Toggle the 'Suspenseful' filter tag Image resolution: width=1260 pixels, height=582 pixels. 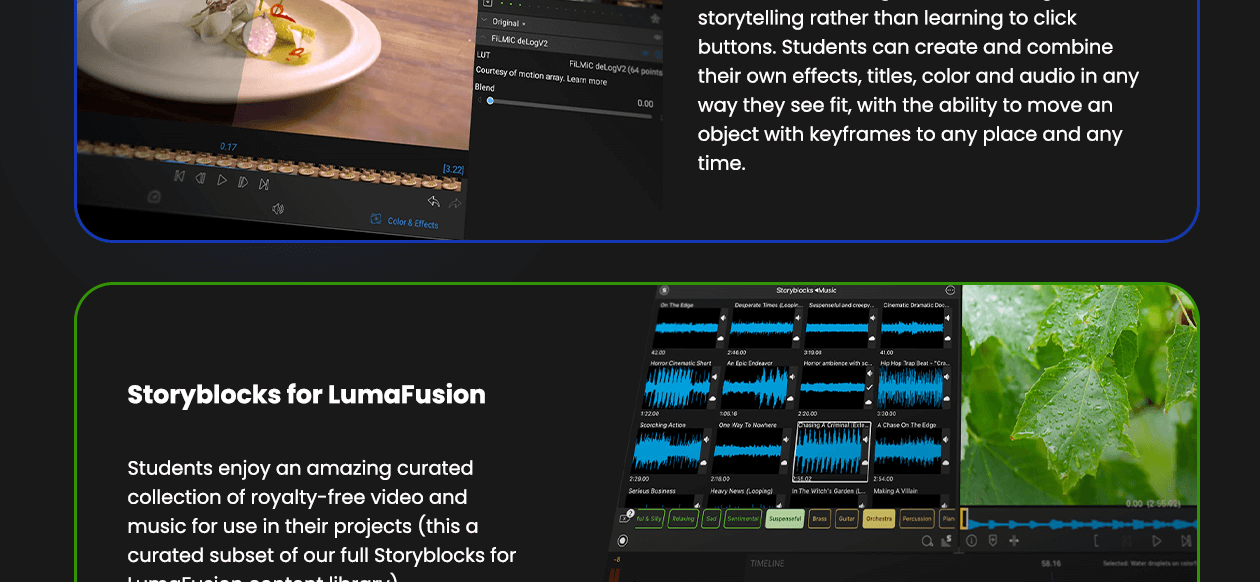tap(785, 519)
